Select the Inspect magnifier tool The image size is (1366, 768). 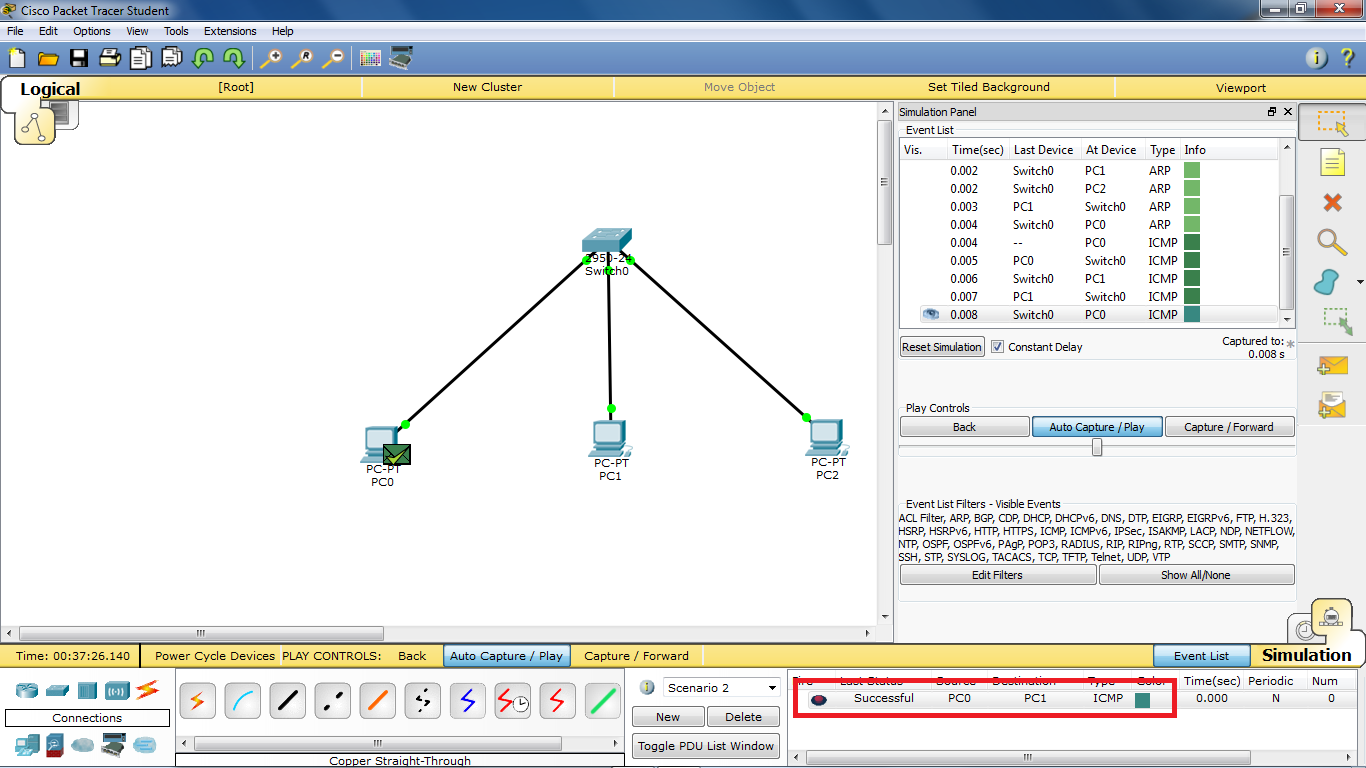[1332, 243]
